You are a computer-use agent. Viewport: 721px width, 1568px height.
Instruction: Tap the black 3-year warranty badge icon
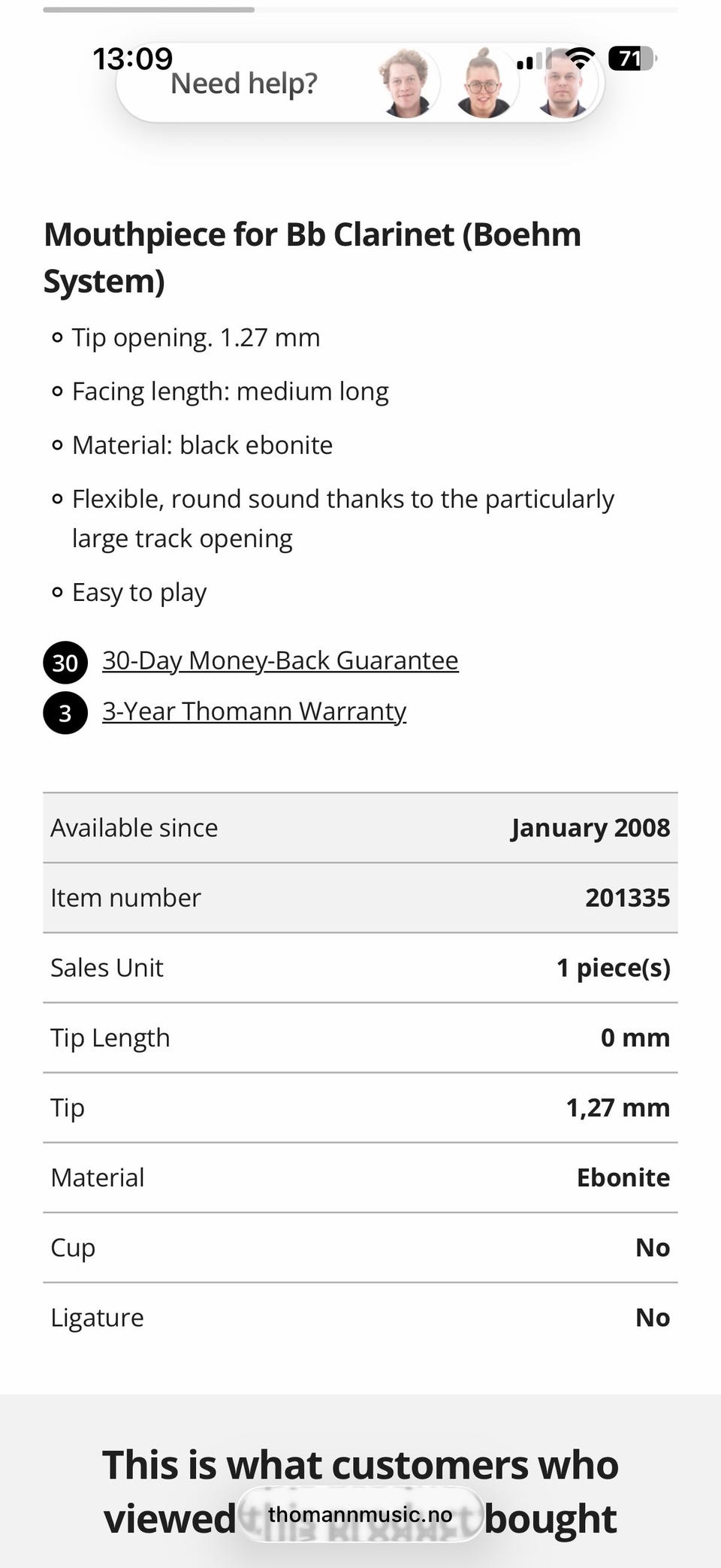coord(65,712)
